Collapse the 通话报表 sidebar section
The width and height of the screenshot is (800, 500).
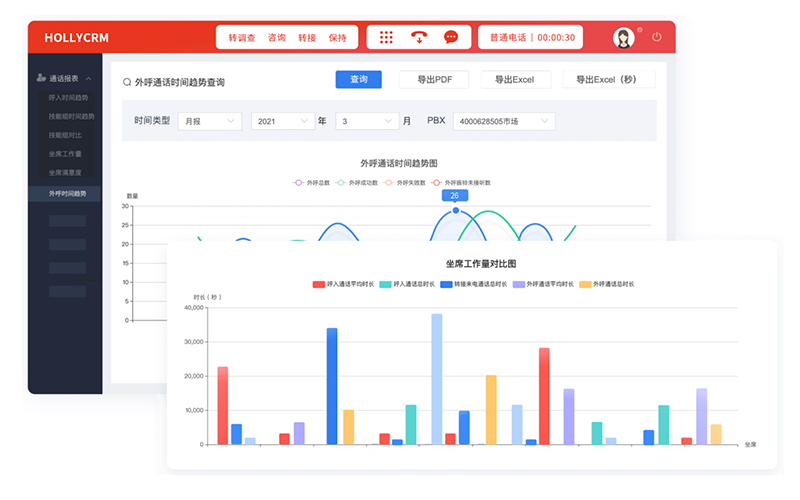point(88,78)
